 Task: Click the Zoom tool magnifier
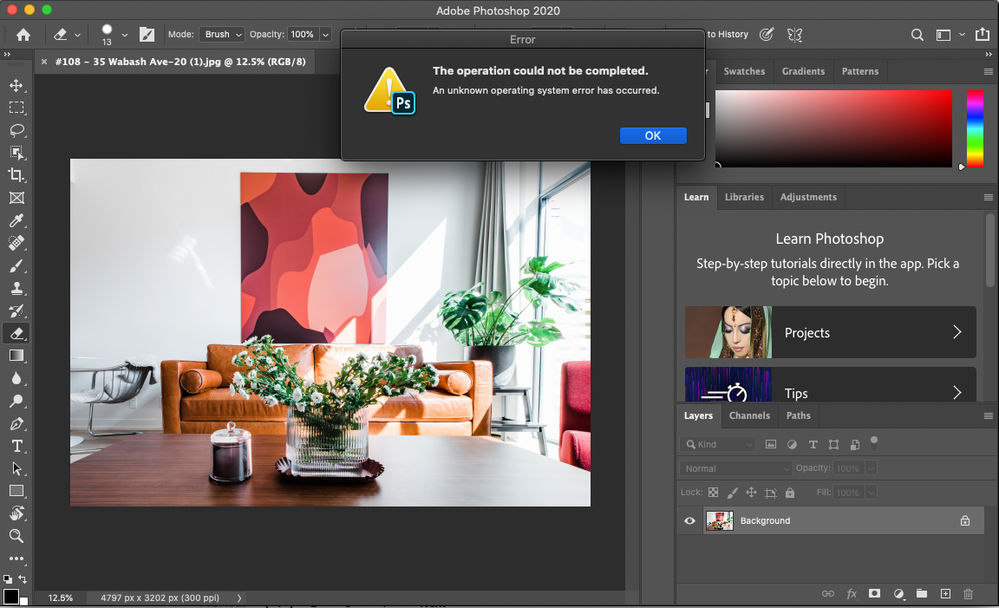(x=16, y=536)
